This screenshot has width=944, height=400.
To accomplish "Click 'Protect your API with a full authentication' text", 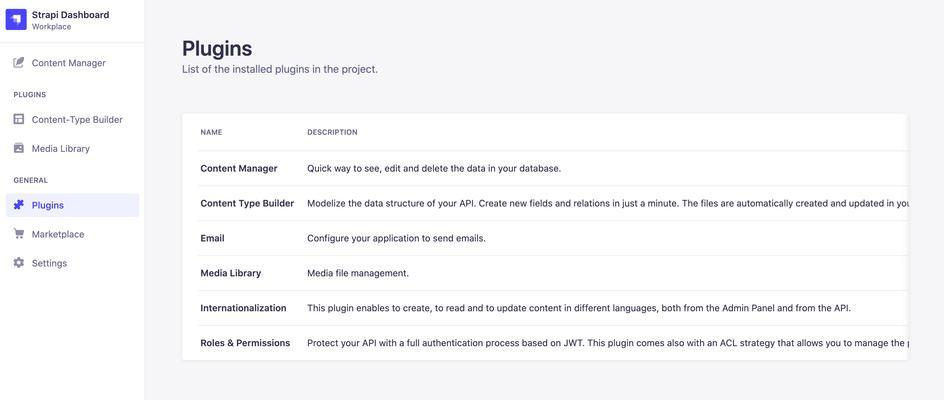I will click(607, 343).
